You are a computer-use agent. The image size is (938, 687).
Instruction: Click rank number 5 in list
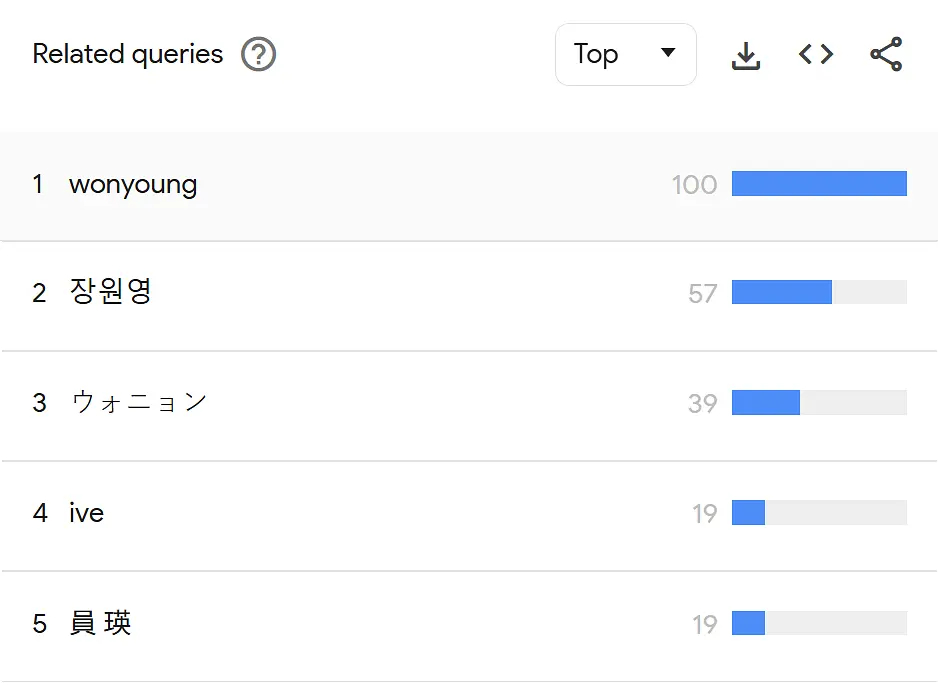39,624
